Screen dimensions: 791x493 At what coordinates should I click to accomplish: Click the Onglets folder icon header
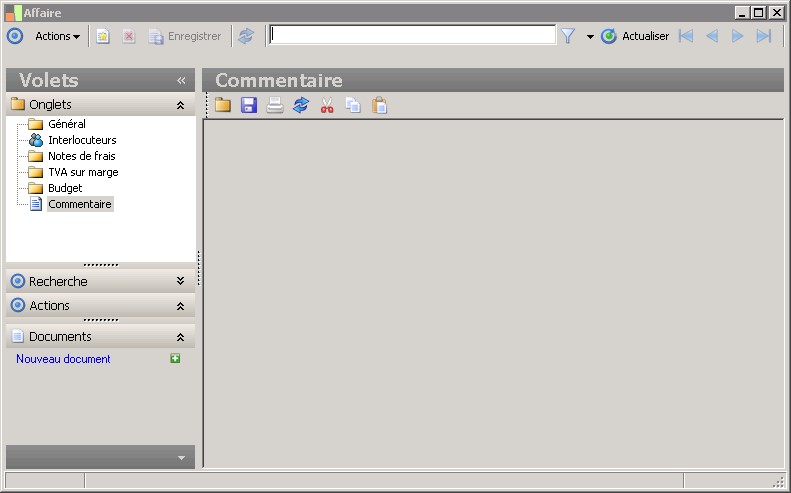[x=18, y=104]
